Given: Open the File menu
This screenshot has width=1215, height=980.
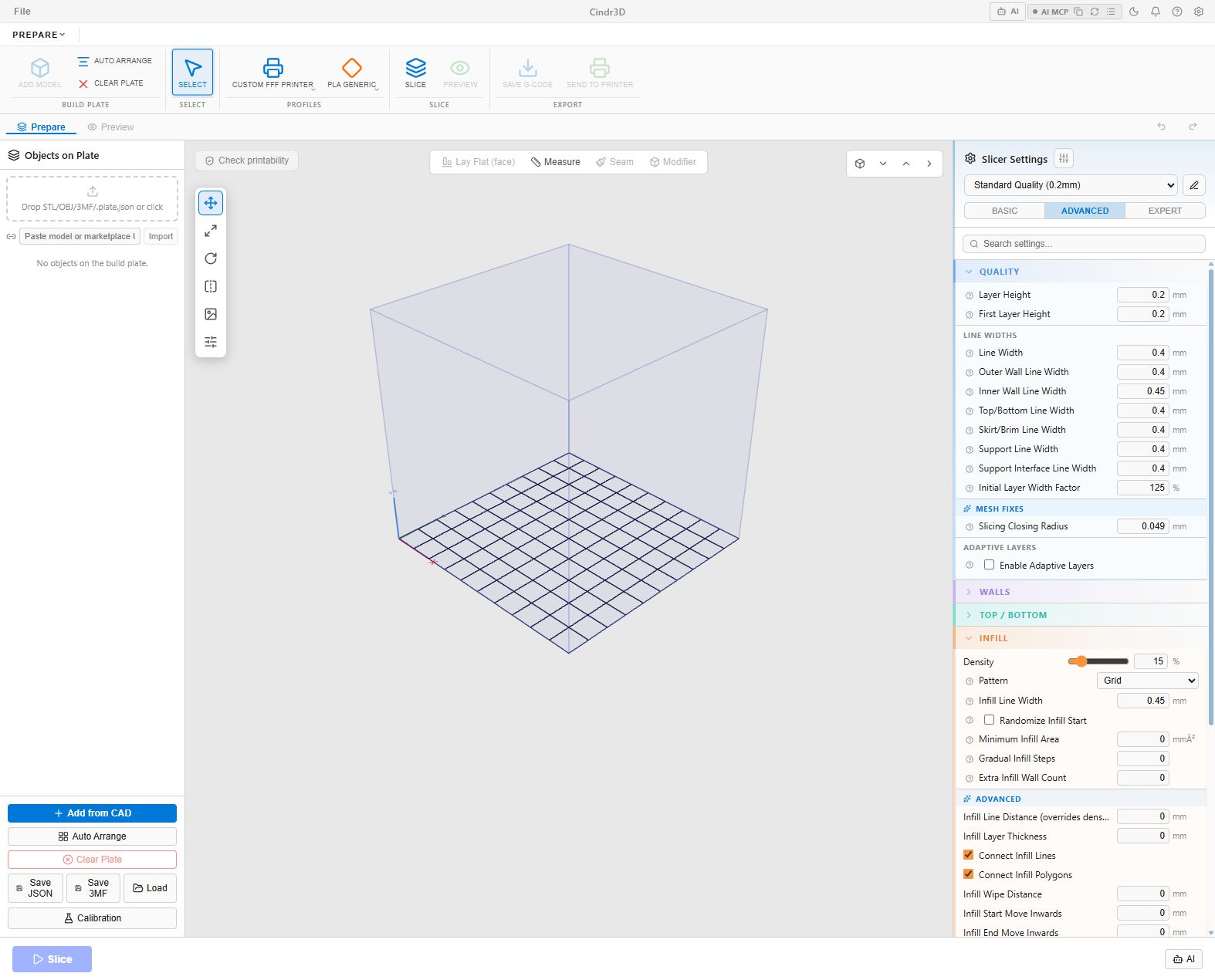Looking at the screenshot, I should (x=22, y=12).
